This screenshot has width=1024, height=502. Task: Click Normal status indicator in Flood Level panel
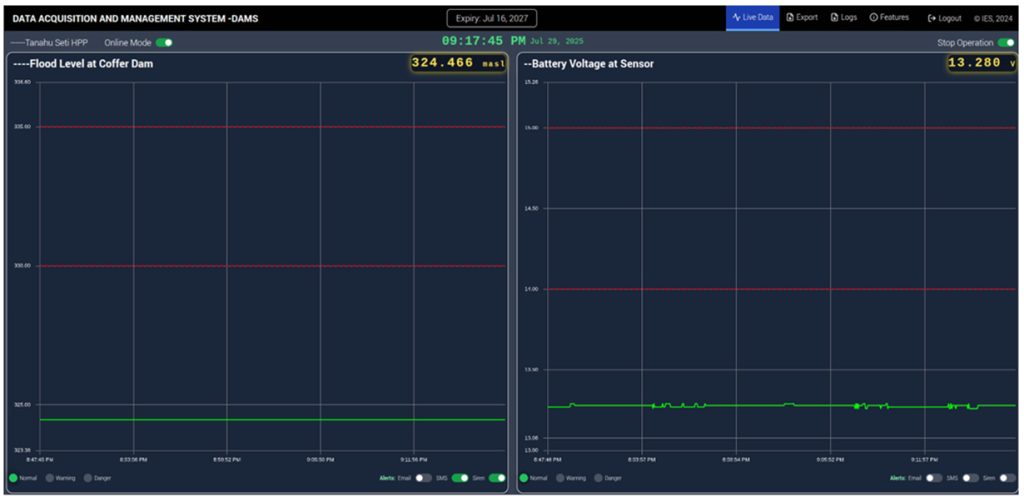pyautogui.click(x=14, y=478)
